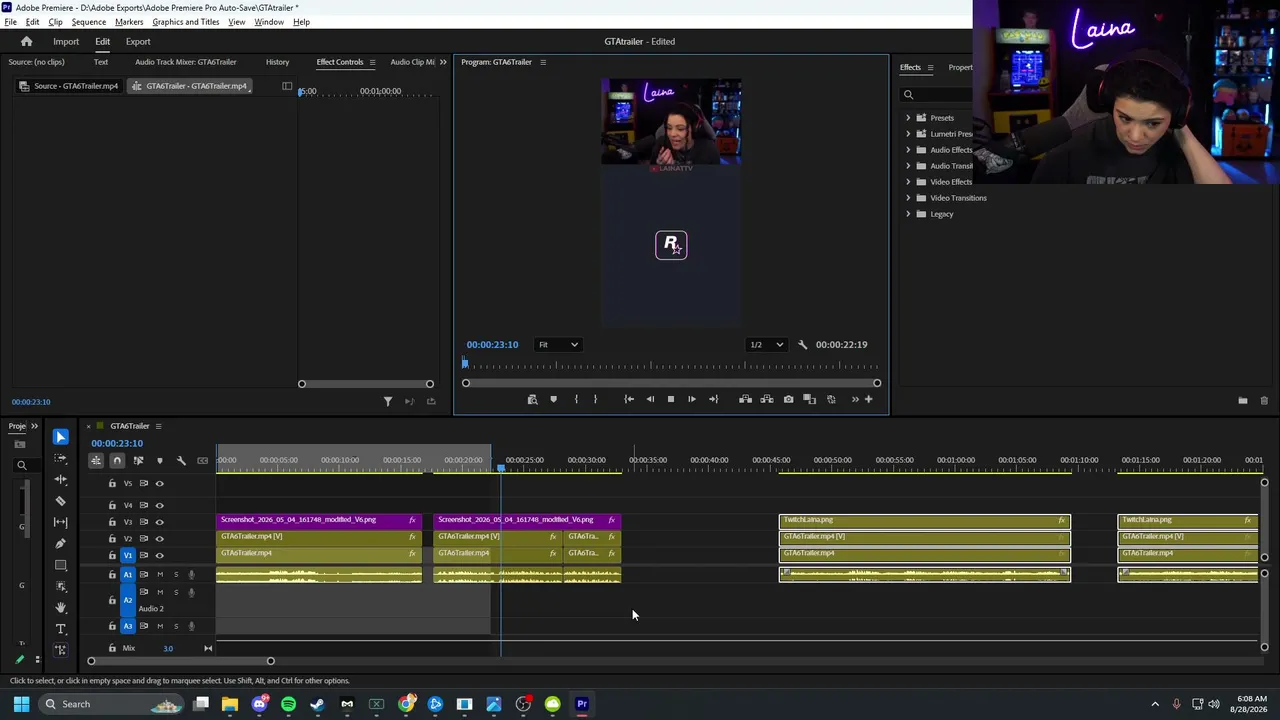1280x720 pixels.
Task: Switch to the History tab
Action: [277, 62]
